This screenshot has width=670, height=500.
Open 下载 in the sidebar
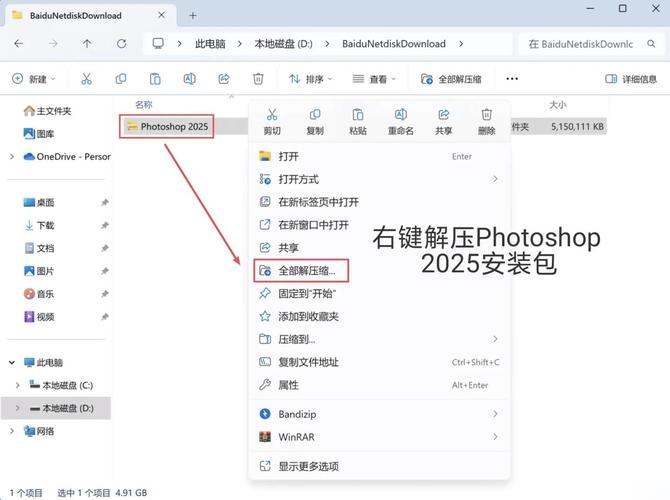39,225
